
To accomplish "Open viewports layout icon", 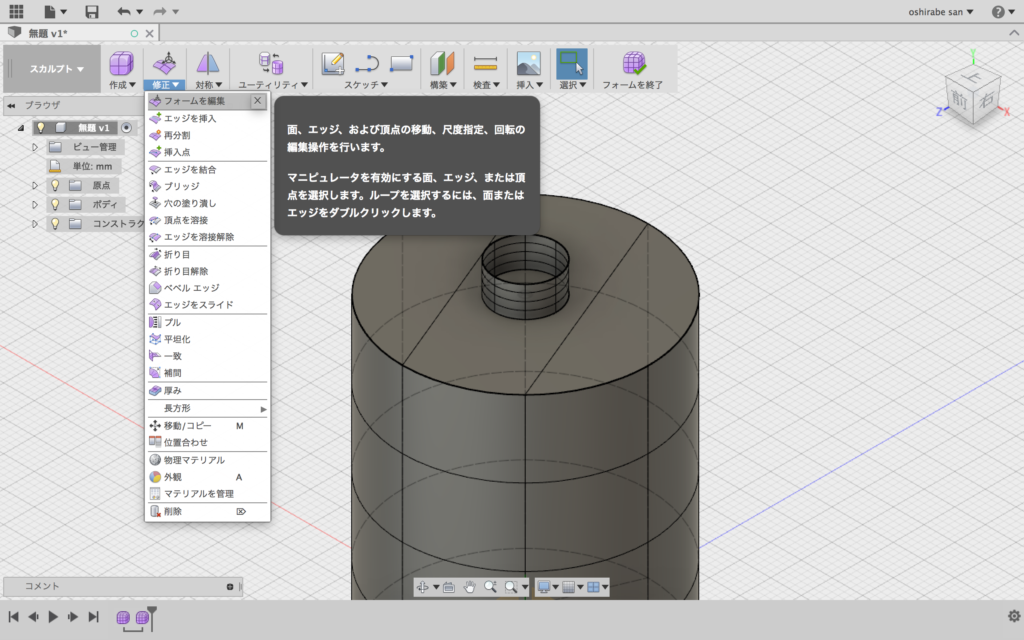I will tap(594, 587).
